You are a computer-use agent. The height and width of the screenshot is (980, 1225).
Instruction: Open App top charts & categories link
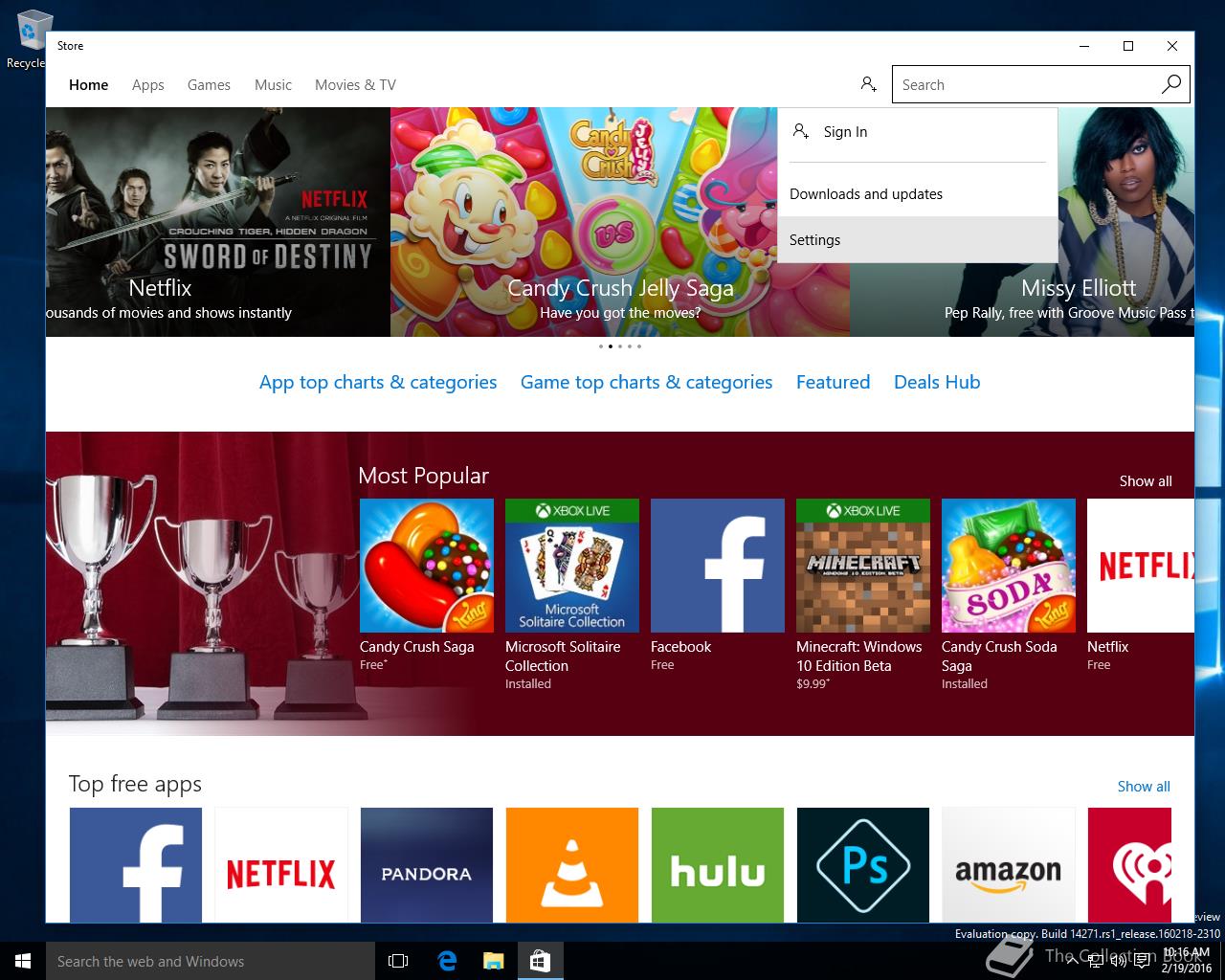coord(378,382)
